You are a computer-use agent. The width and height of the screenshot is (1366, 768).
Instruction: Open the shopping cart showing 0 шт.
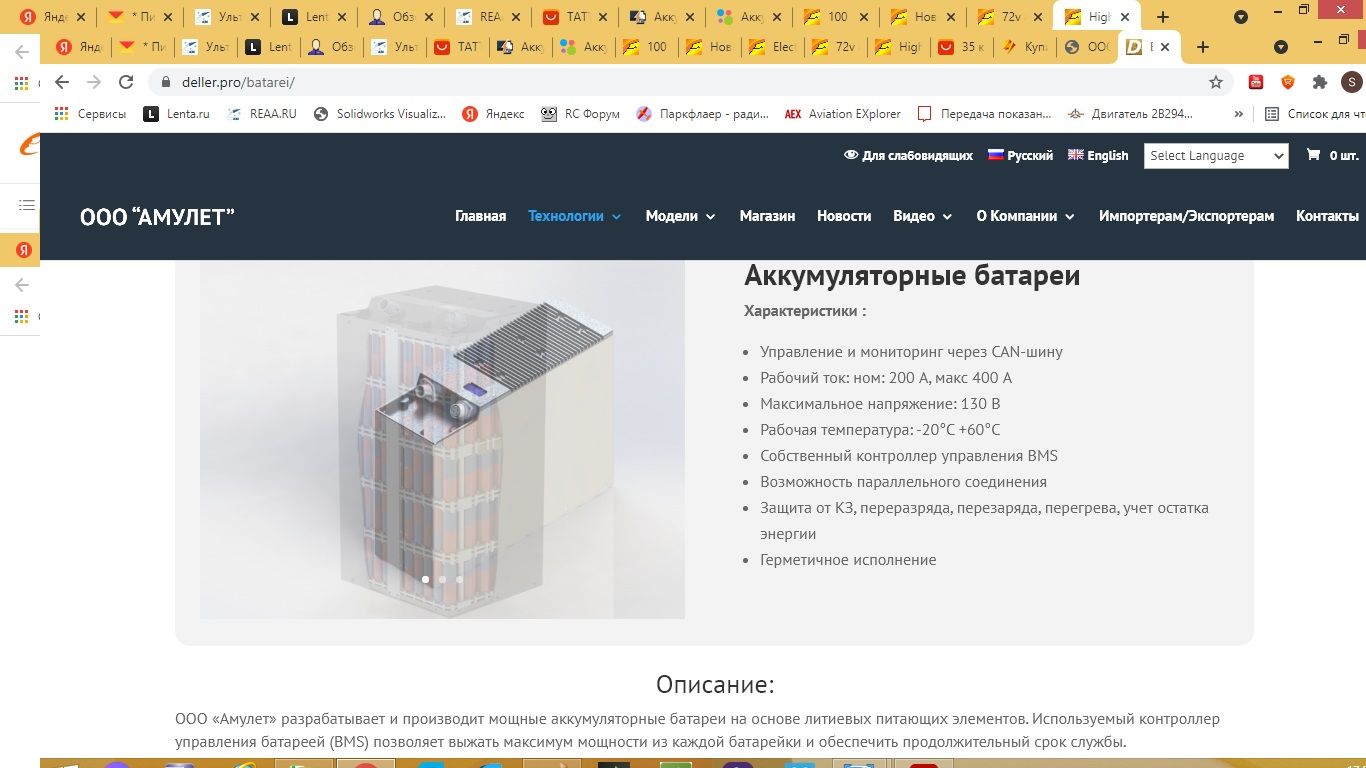[x=1331, y=155]
